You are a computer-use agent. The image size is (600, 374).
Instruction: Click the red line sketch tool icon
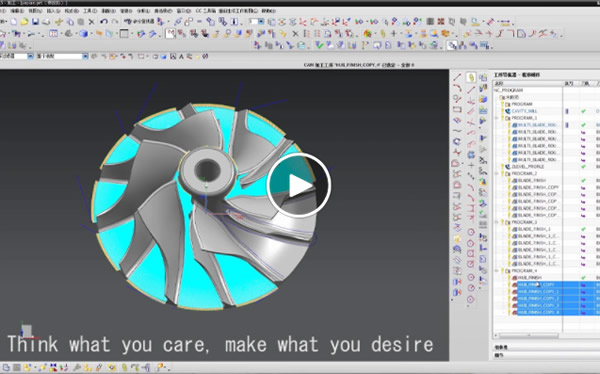pos(457,77)
